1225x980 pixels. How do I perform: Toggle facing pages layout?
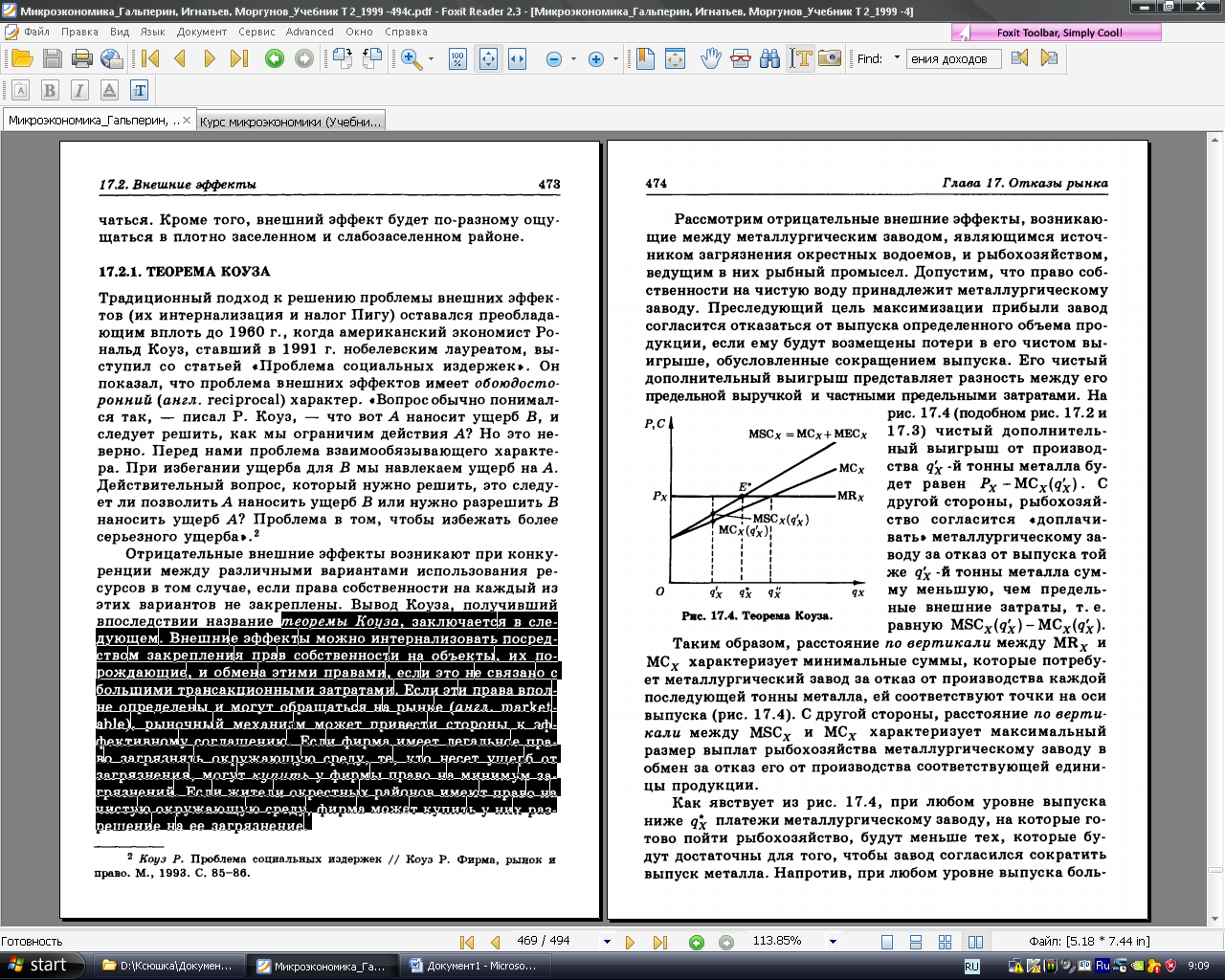(975, 942)
